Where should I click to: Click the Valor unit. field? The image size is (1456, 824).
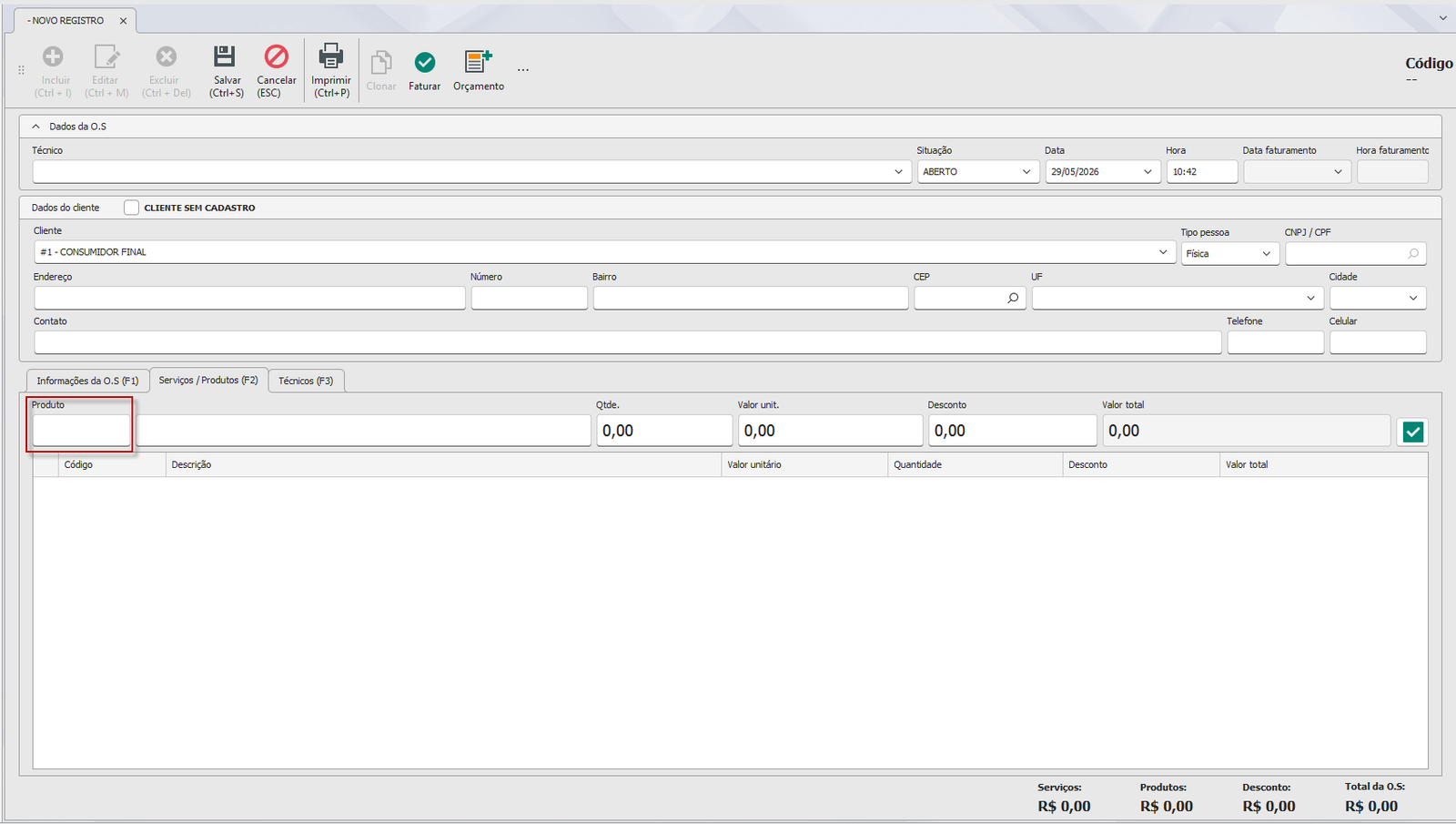pyautogui.click(x=830, y=431)
